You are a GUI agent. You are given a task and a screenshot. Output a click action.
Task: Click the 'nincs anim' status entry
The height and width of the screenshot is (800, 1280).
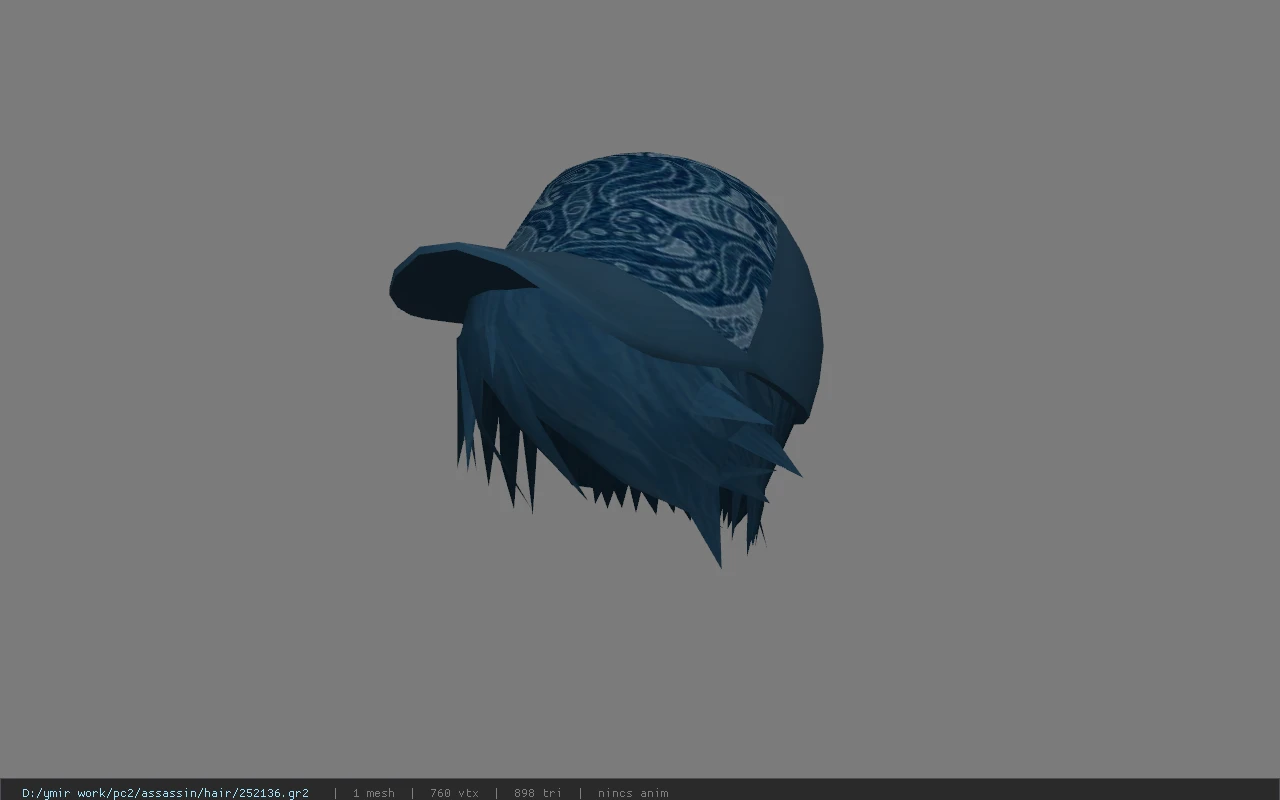coord(633,793)
